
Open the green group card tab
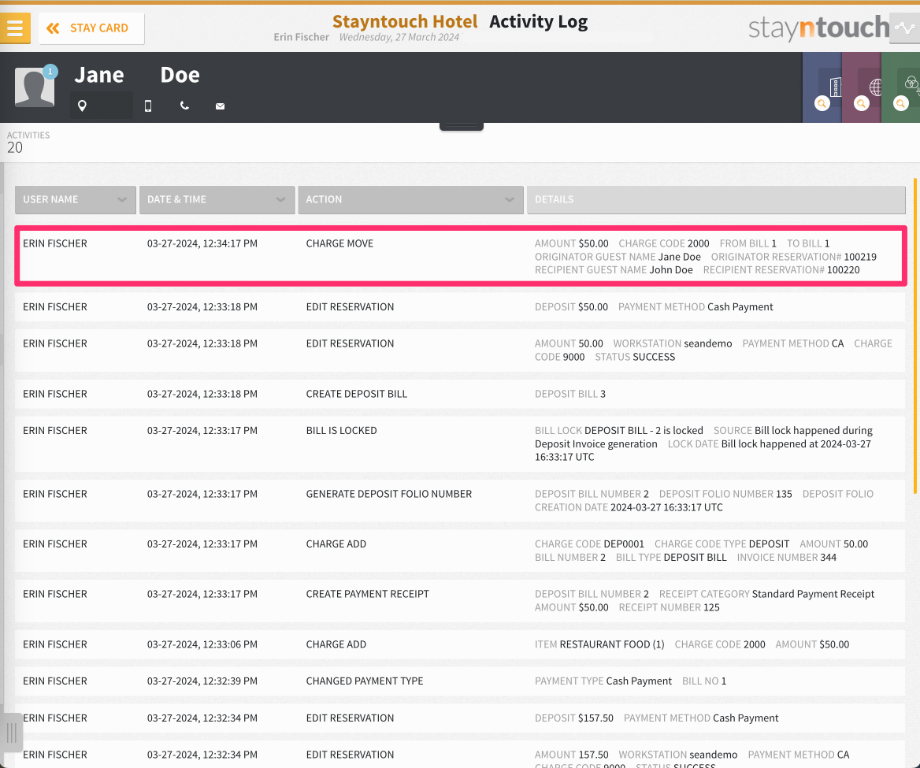(x=900, y=87)
